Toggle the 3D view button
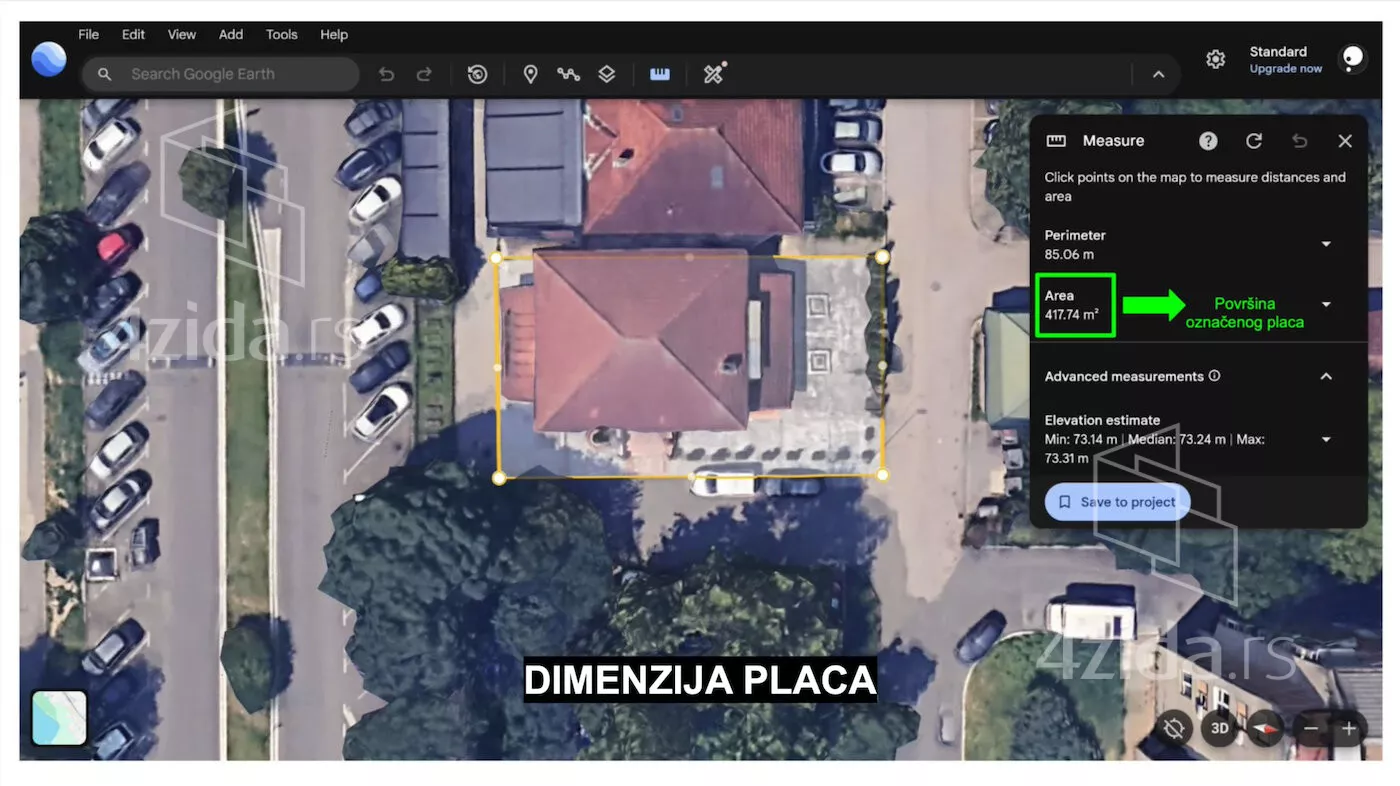The image size is (1400, 786). (1219, 728)
